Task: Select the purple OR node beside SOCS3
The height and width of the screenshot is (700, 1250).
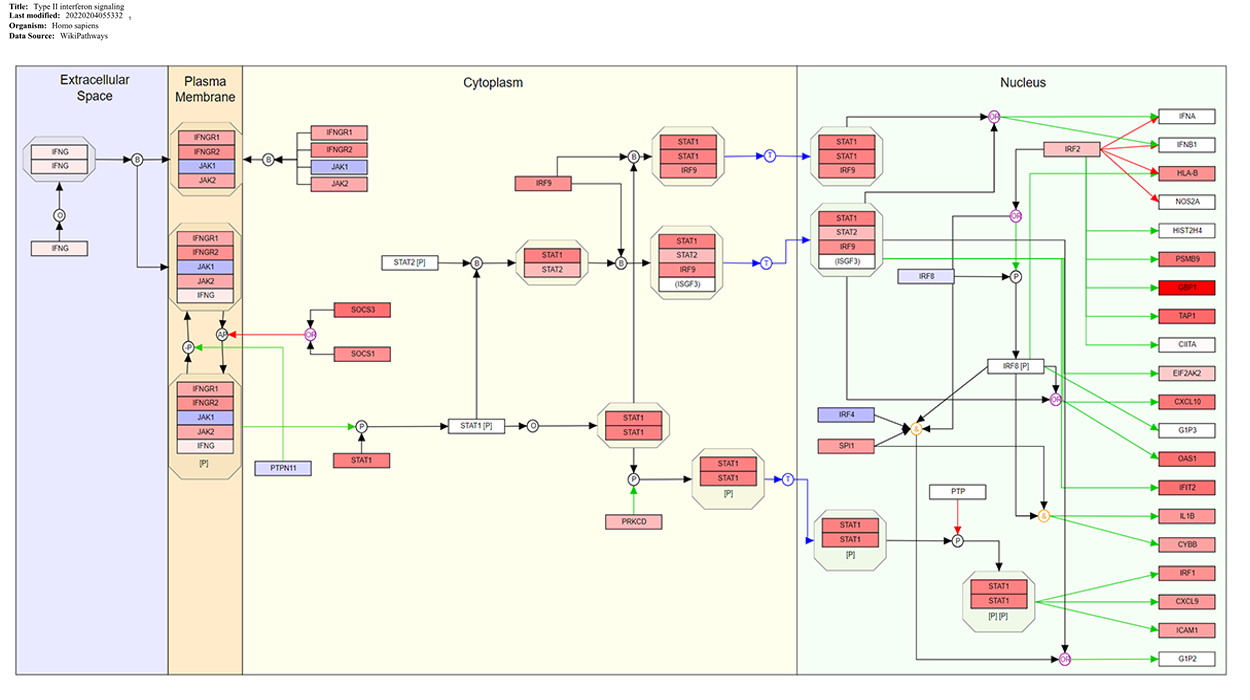Action: click(x=310, y=334)
